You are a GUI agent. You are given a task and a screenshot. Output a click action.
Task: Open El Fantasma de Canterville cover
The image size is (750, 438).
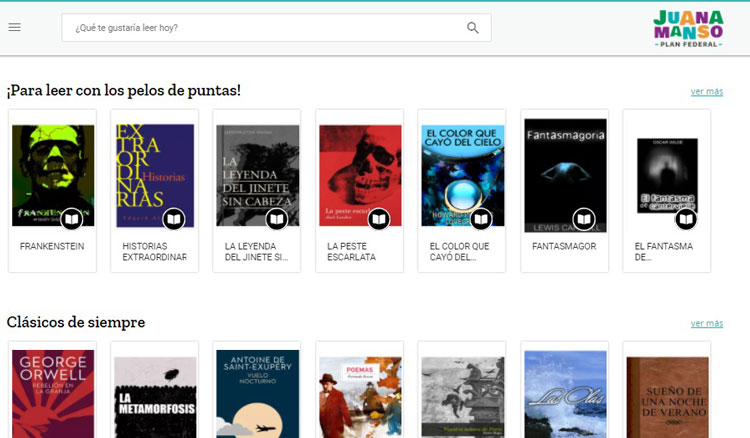667,175
